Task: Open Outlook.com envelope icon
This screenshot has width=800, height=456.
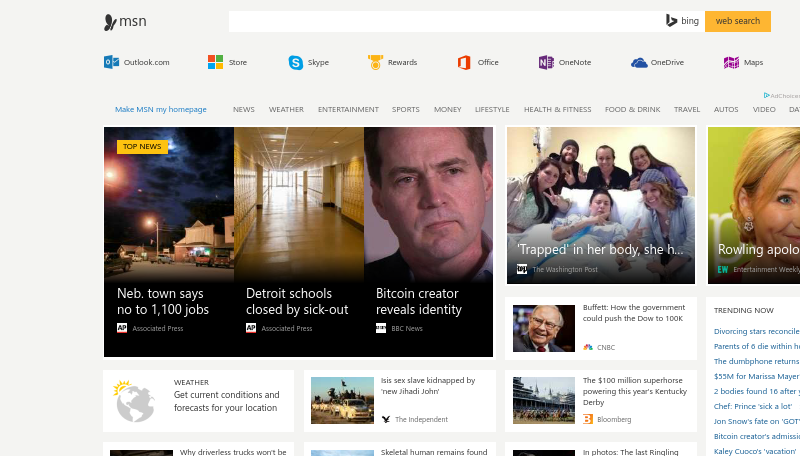Action: click(111, 62)
